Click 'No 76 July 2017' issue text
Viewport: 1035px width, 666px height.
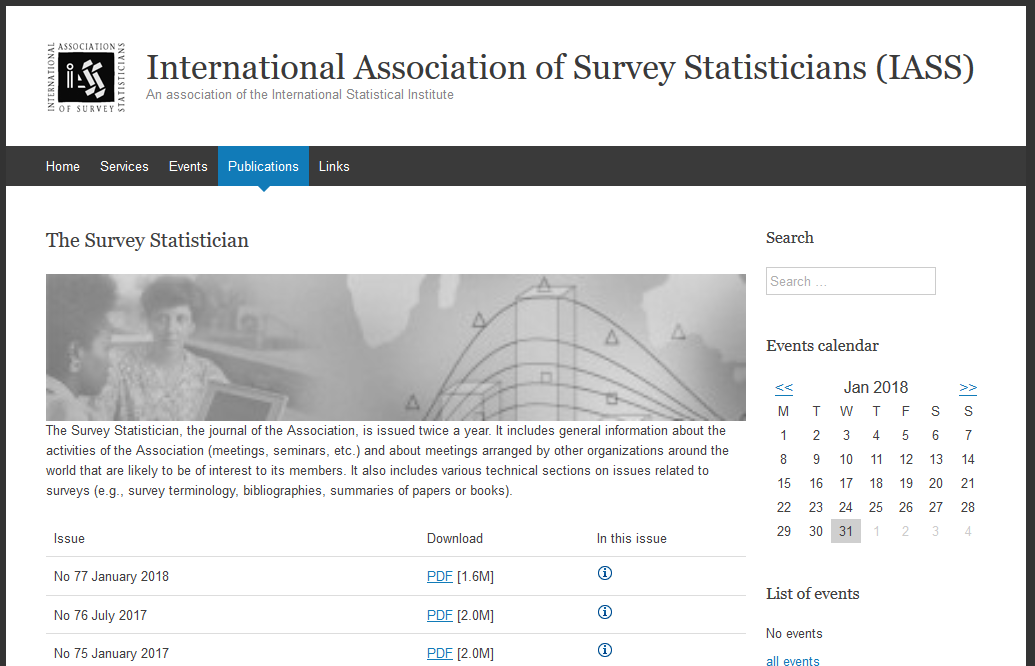click(100, 615)
